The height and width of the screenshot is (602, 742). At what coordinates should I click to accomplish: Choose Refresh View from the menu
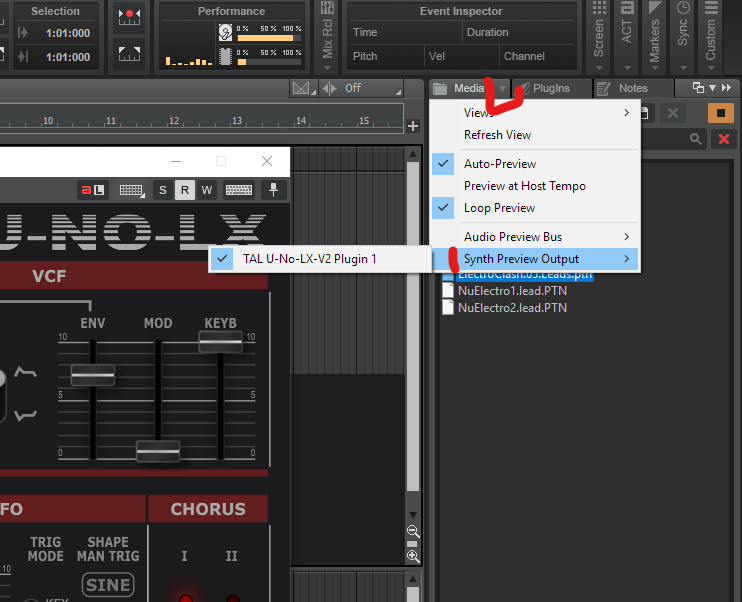535,135
